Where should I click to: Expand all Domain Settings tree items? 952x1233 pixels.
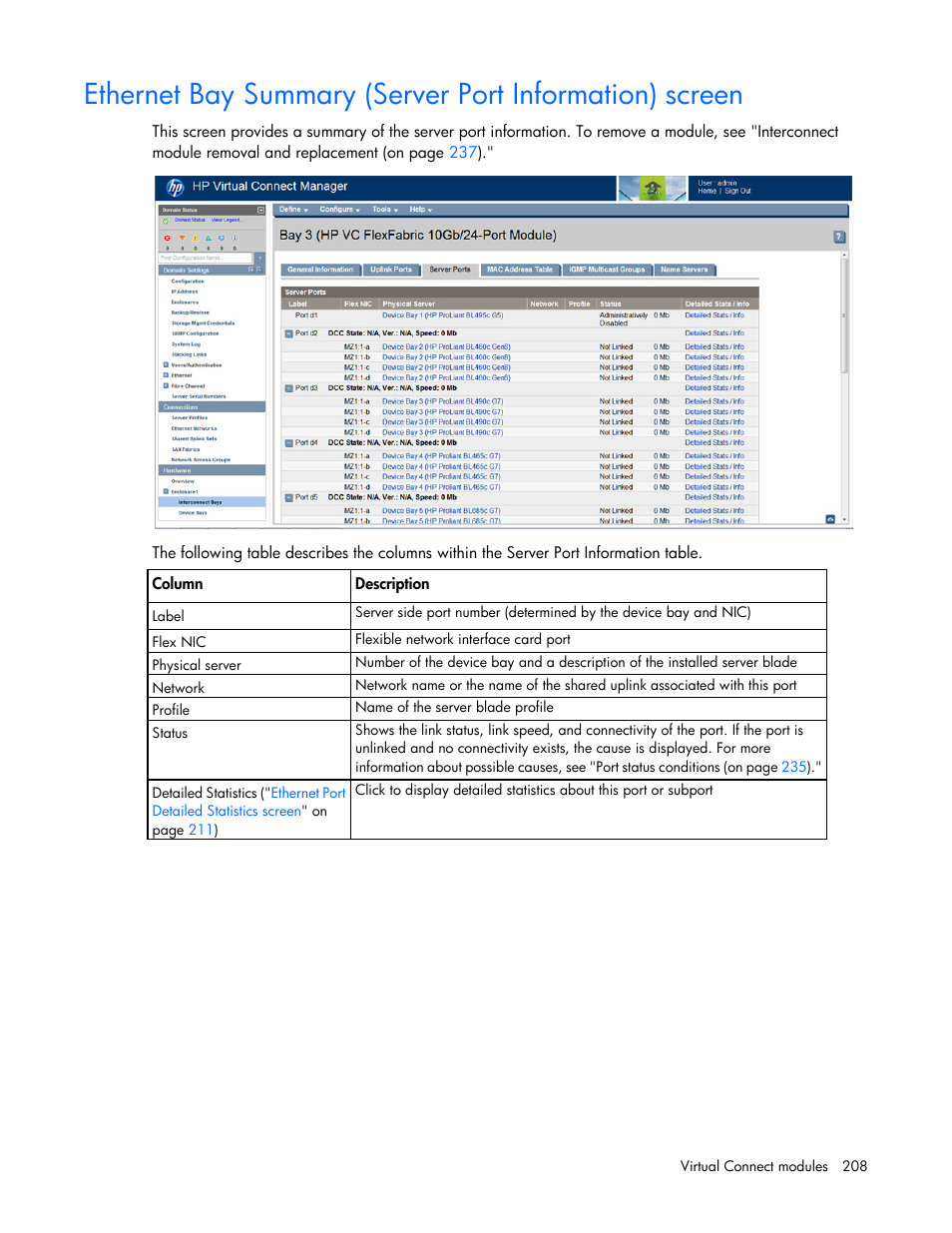(251, 270)
